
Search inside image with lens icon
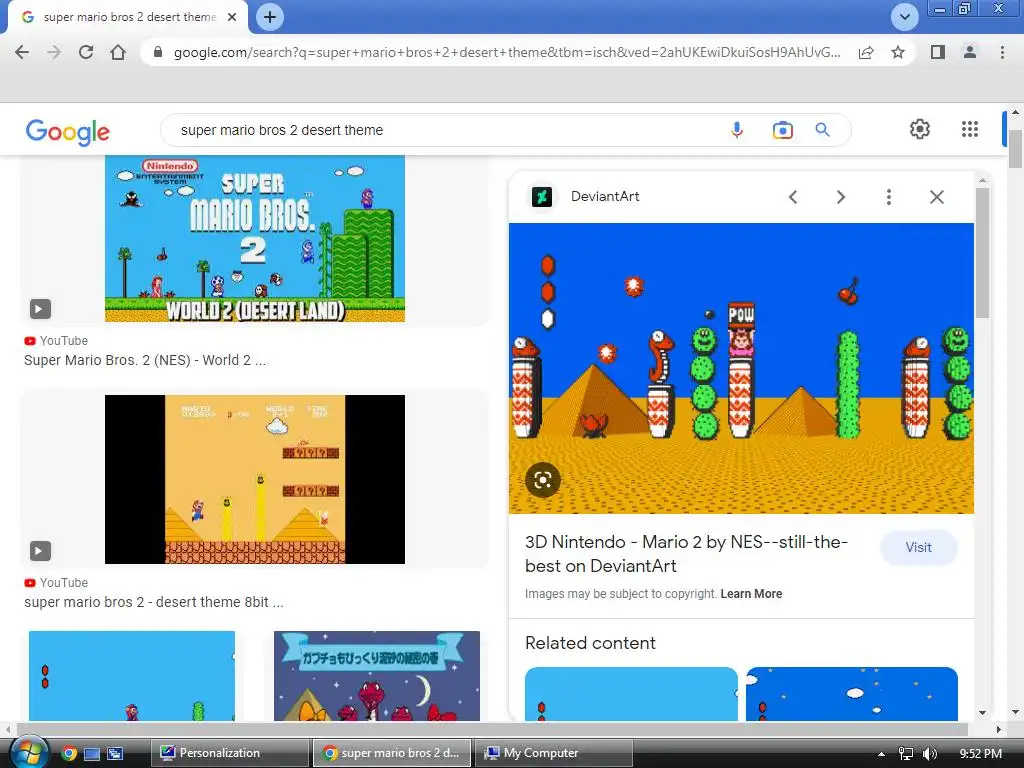(543, 480)
